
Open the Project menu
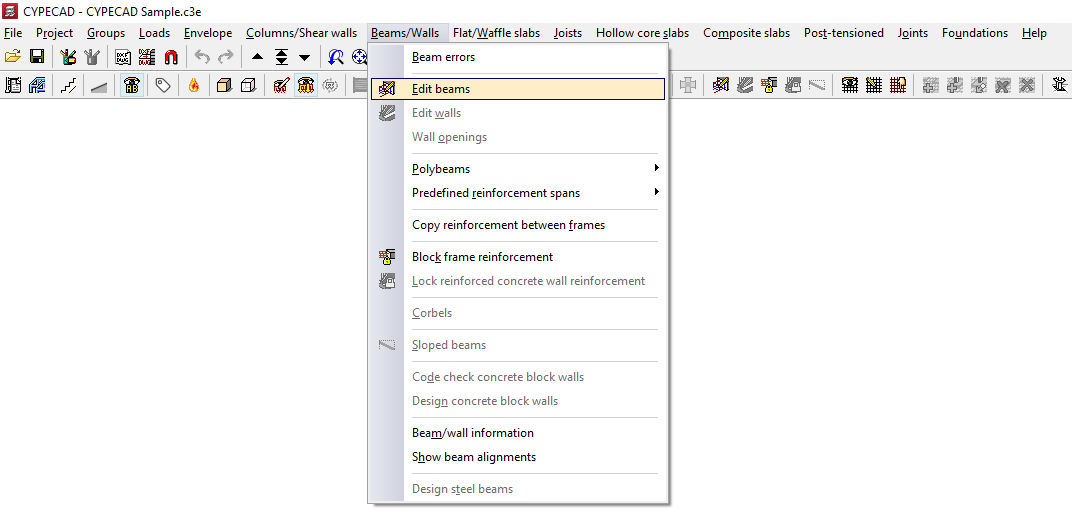coord(55,33)
